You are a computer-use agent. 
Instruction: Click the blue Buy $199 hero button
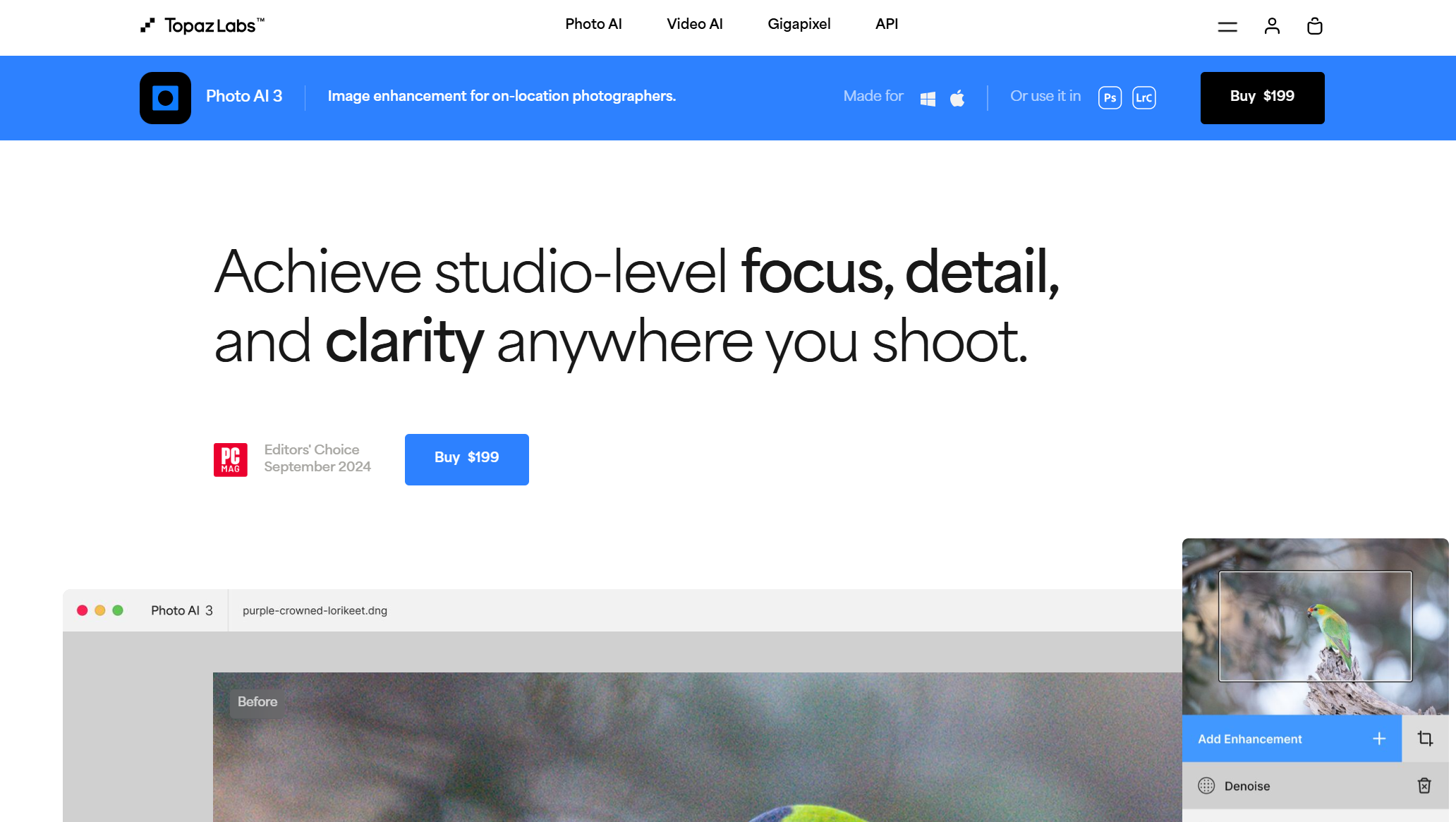pyautogui.click(x=466, y=459)
